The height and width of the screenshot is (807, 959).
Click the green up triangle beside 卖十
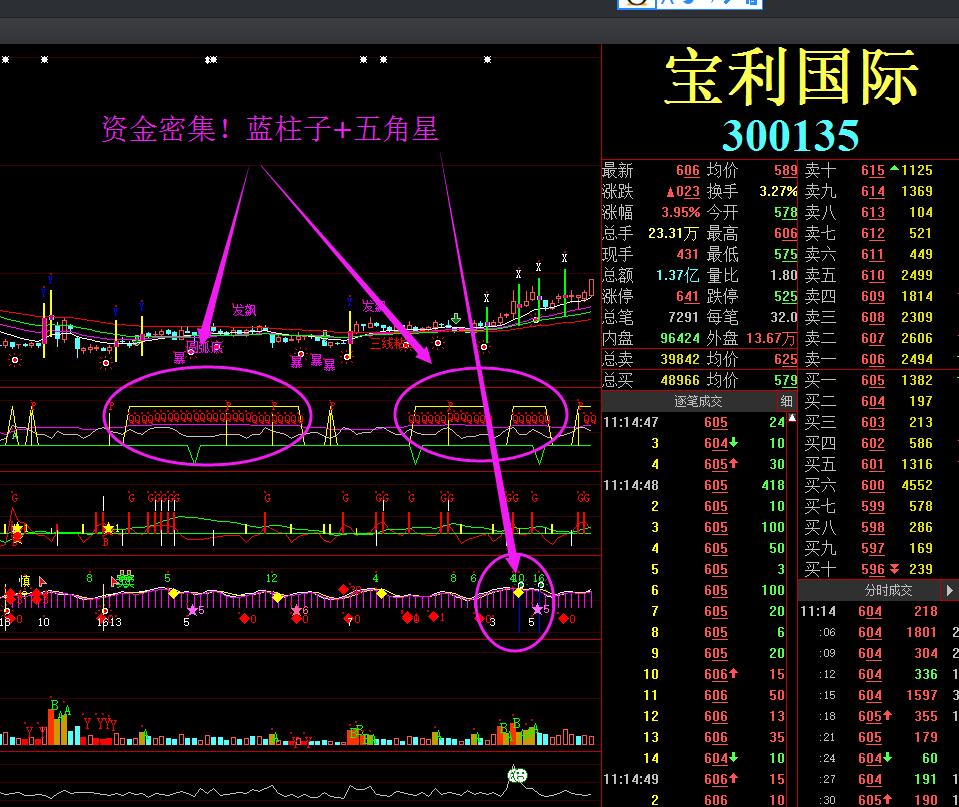point(895,168)
